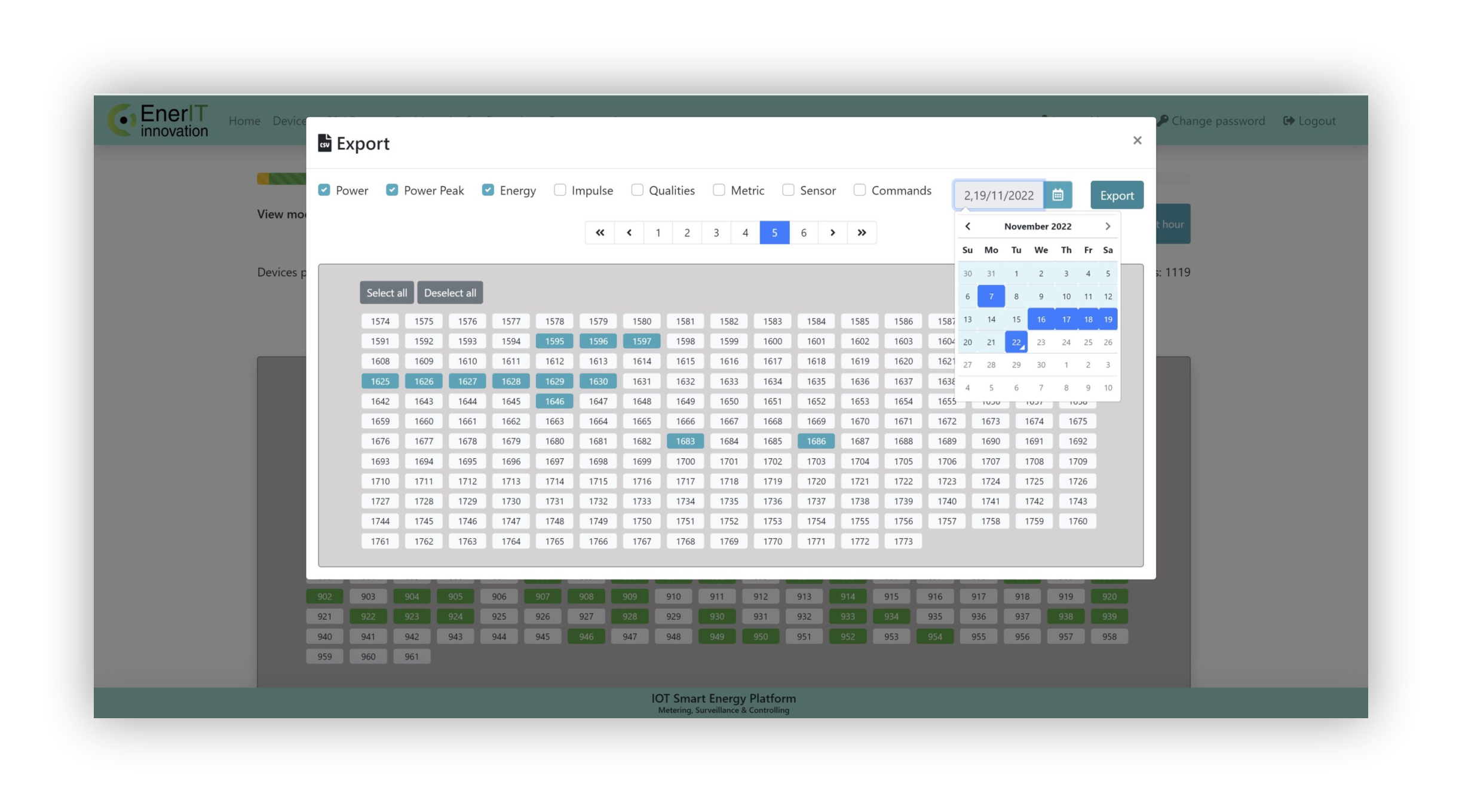Close the Export dialog
This screenshot has width=1462, height=812.
(1137, 140)
